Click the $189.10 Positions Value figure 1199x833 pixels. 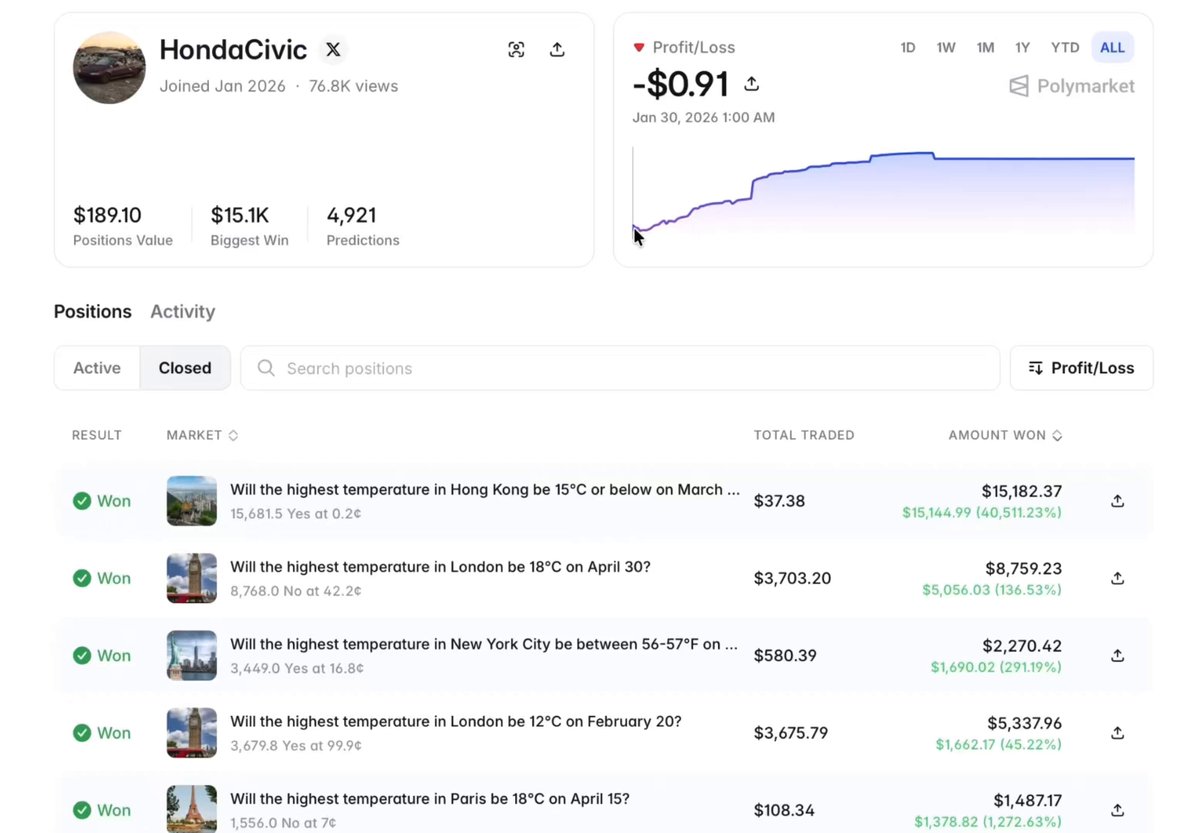pos(107,215)
